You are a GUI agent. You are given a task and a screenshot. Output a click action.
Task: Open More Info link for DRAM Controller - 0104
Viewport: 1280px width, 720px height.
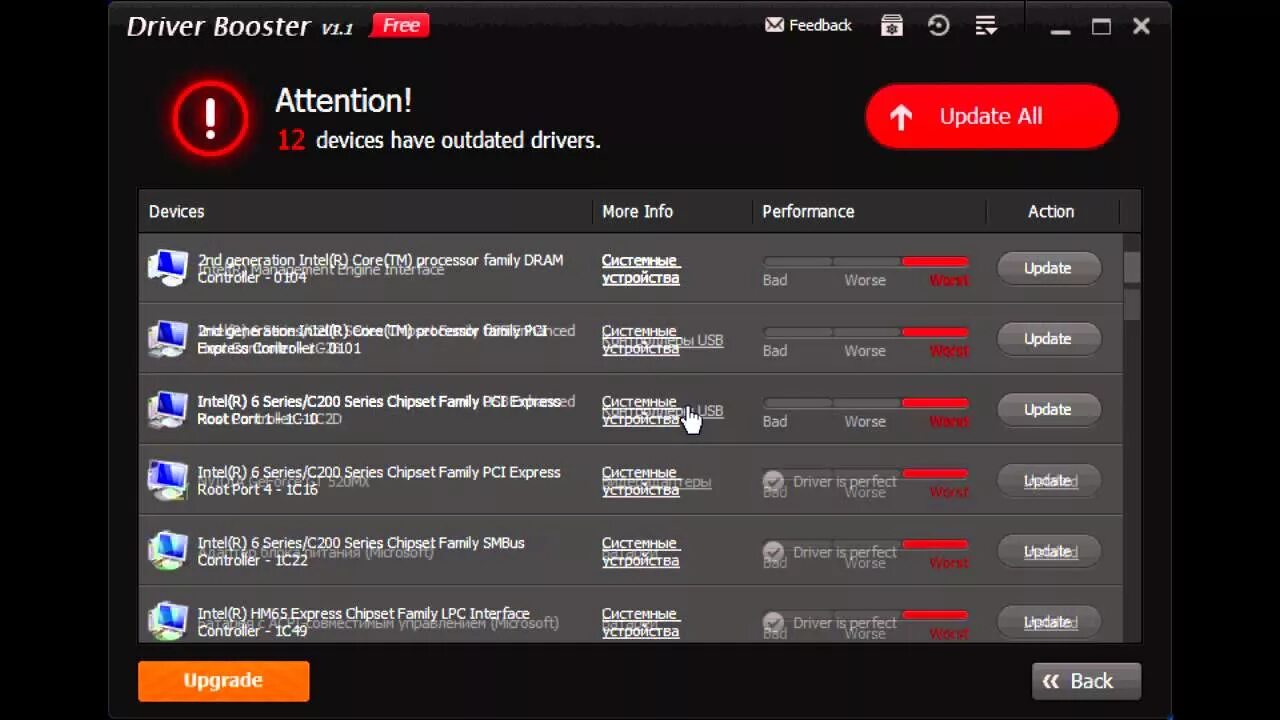pyautogui.click(x=640, y=269)
